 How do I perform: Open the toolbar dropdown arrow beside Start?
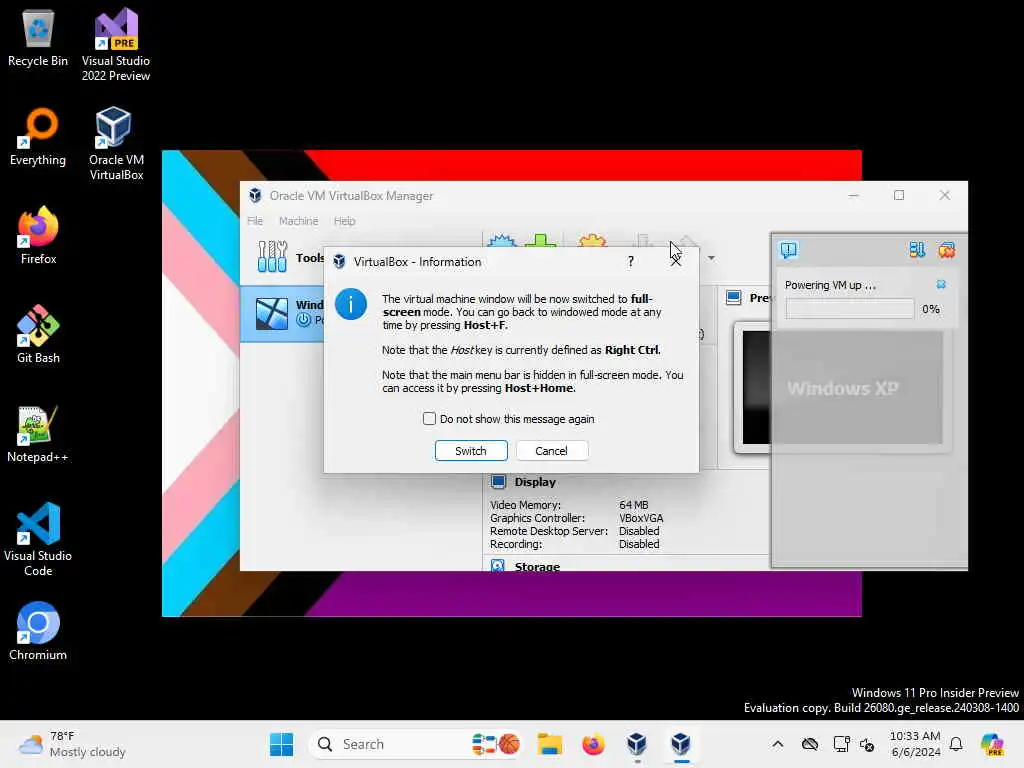pos(711,258)
